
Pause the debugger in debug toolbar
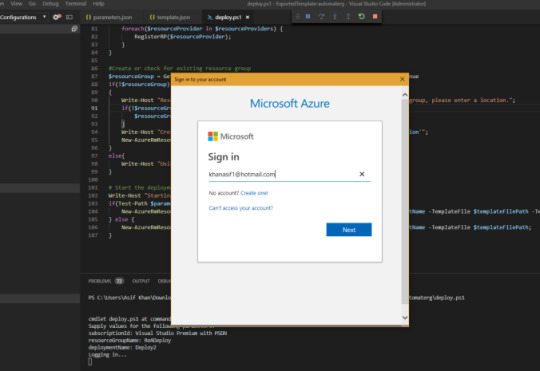(308, 16)
